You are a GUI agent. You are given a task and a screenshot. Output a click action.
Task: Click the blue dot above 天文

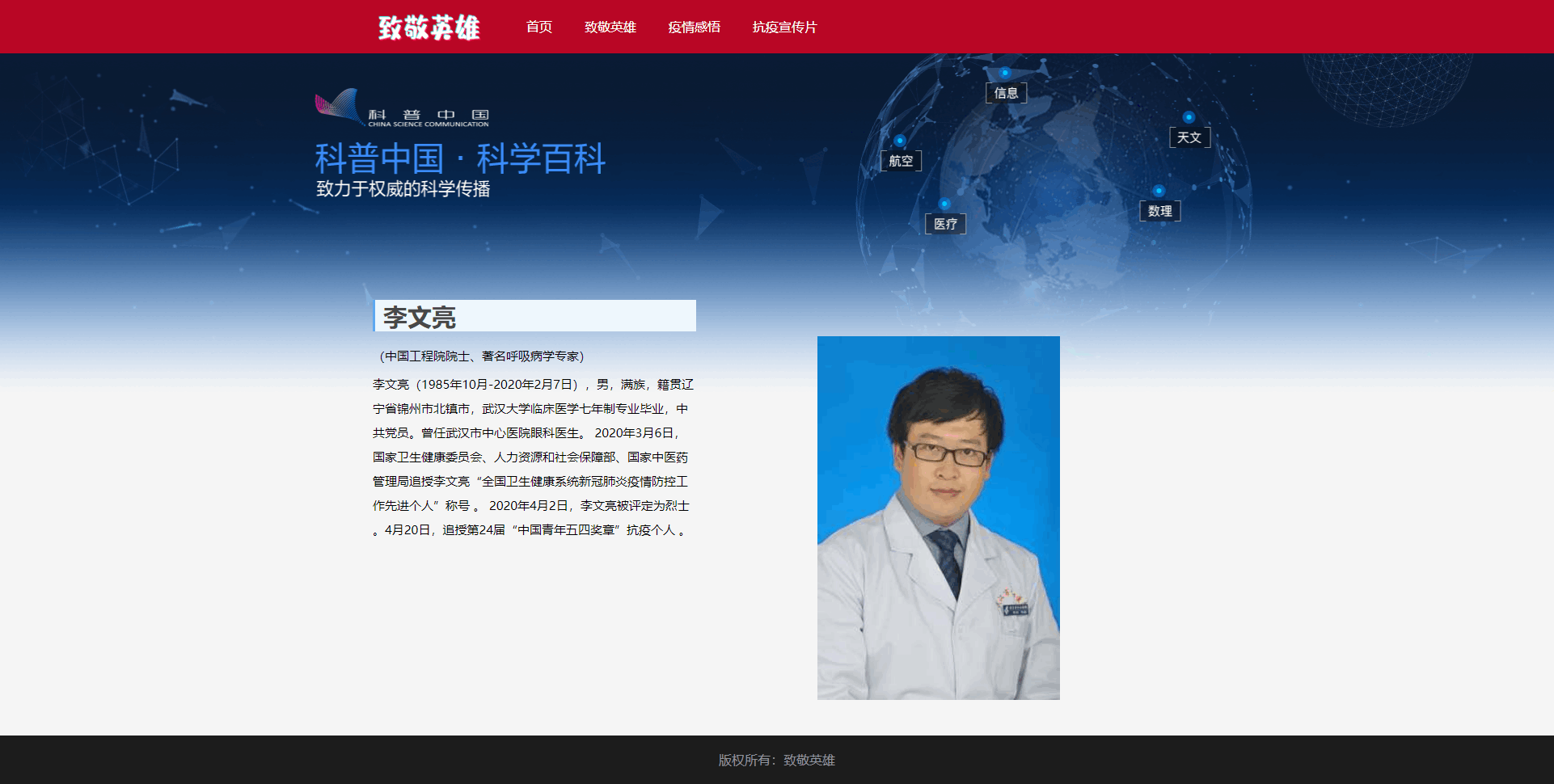[x=1189, y=117]
